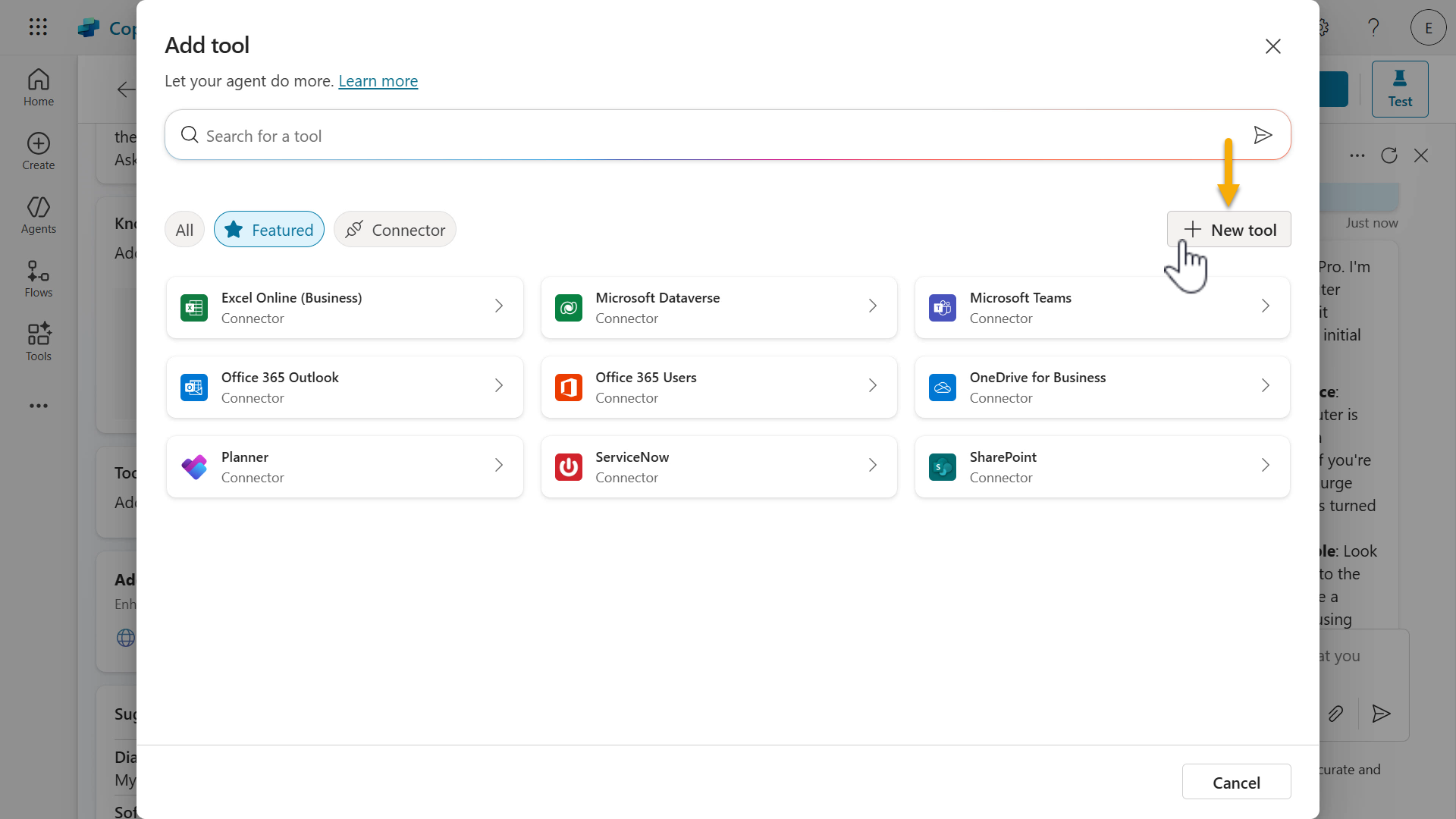
Task: Select the Microsoft Teams title text
Action: click(1021, 298)
